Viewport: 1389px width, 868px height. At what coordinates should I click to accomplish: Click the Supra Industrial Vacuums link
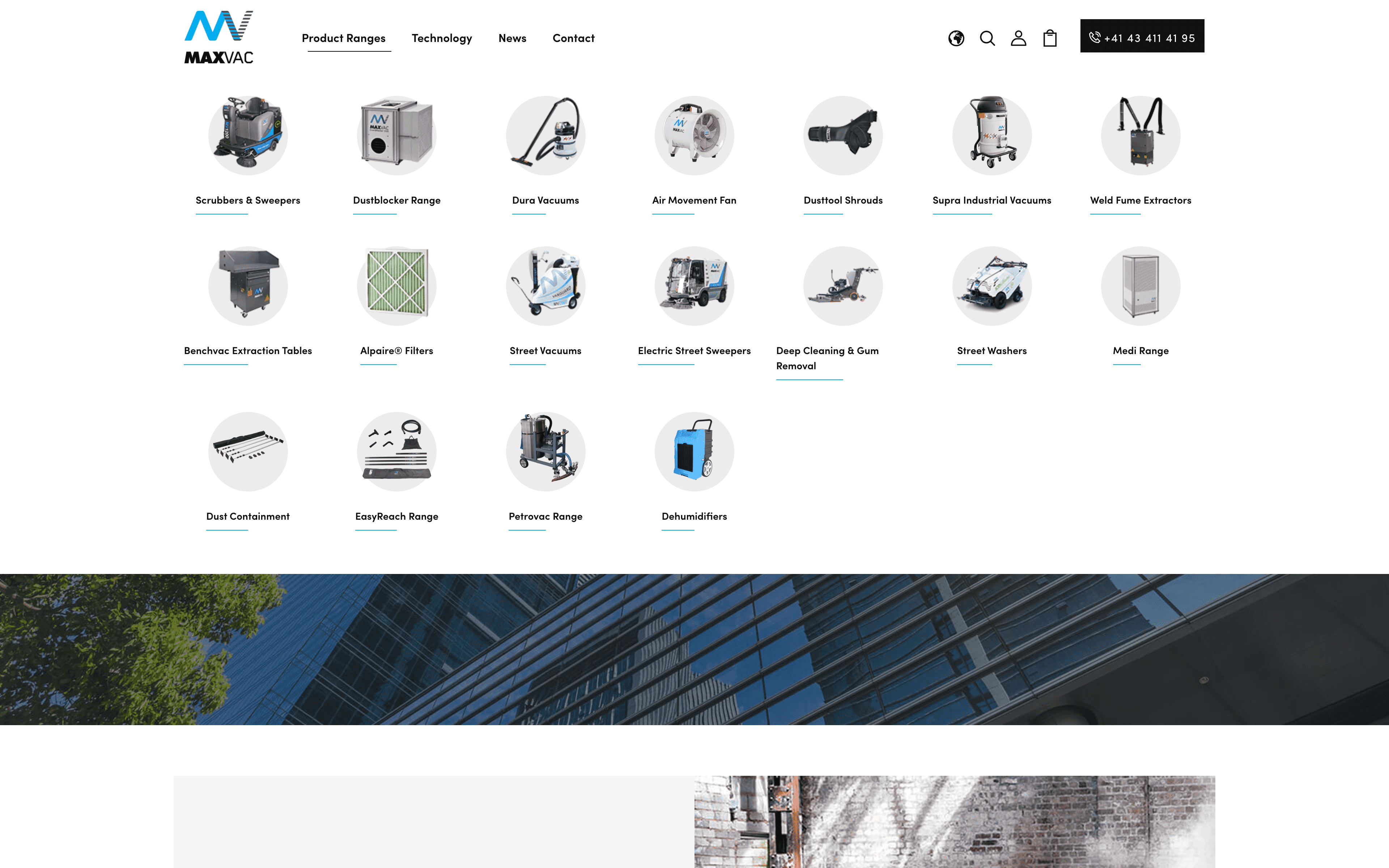(x=991, y=200)
